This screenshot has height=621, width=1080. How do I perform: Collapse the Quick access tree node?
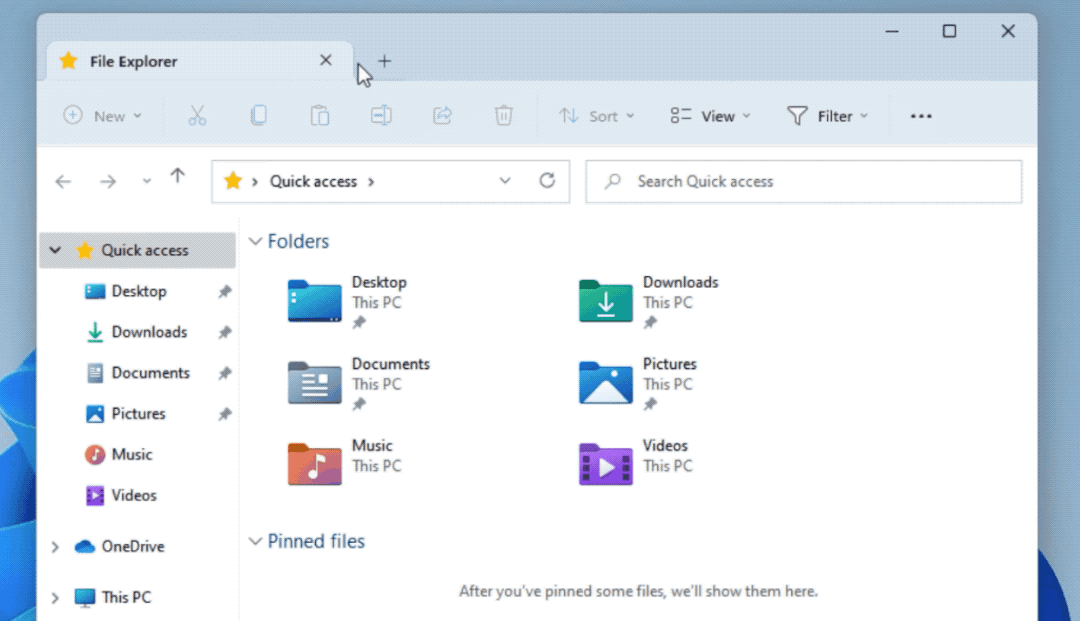click(55, 250)
